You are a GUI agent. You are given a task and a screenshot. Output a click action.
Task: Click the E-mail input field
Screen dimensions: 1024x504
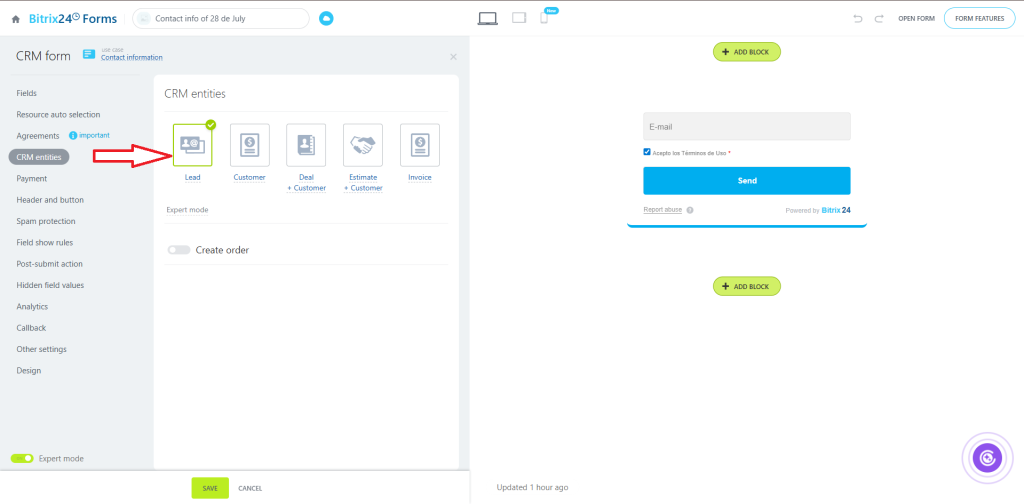click(x=746, y=127)
